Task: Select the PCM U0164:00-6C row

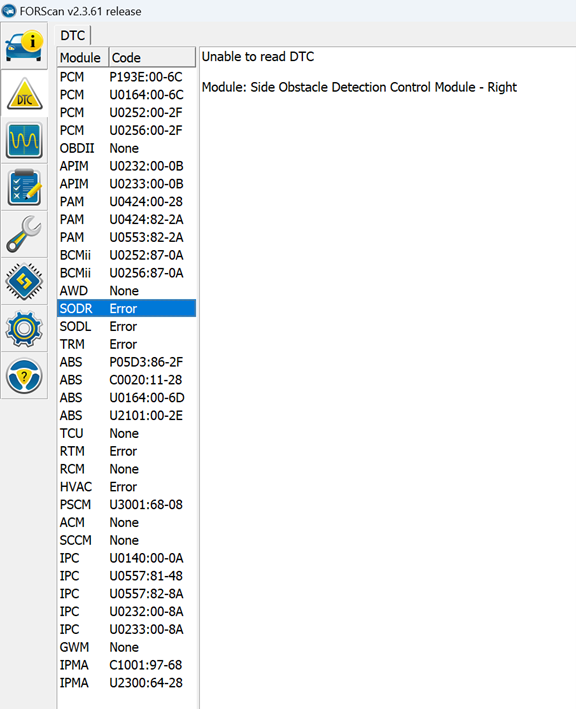Action: [x=127, y=95]
